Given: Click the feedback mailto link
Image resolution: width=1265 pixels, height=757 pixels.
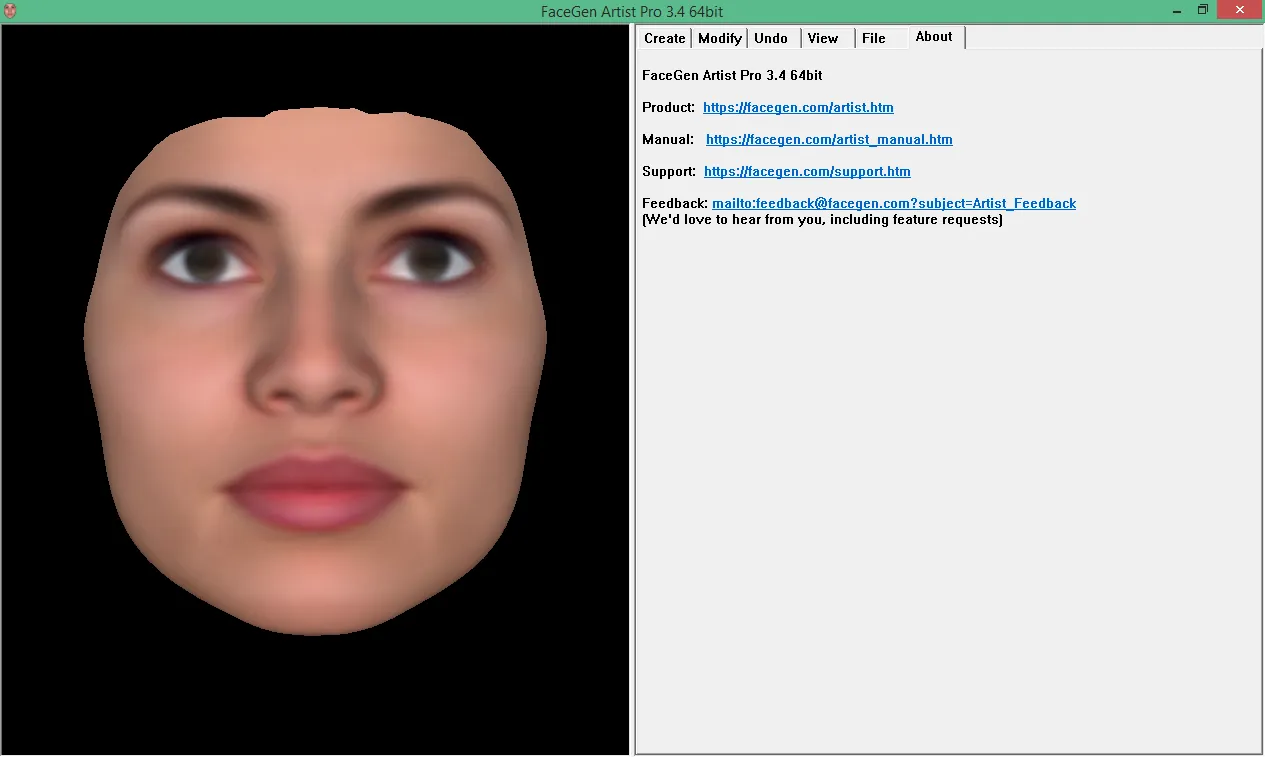Looking at the screenshot, I should point(894,203).
